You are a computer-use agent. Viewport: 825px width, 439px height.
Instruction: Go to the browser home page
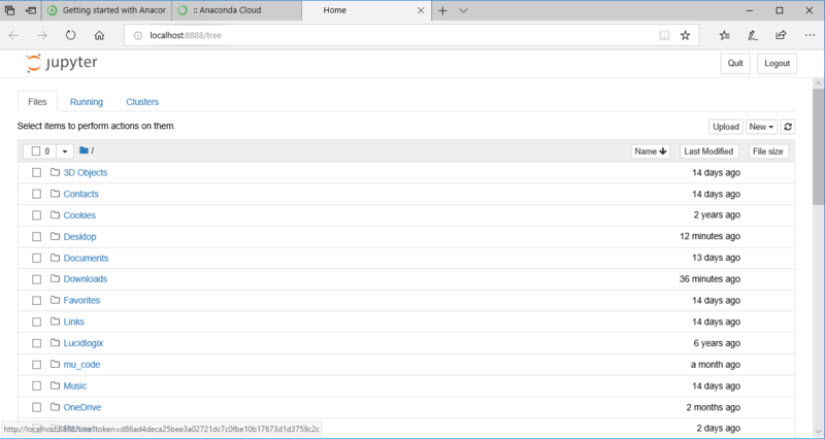(x=99, y=35)
